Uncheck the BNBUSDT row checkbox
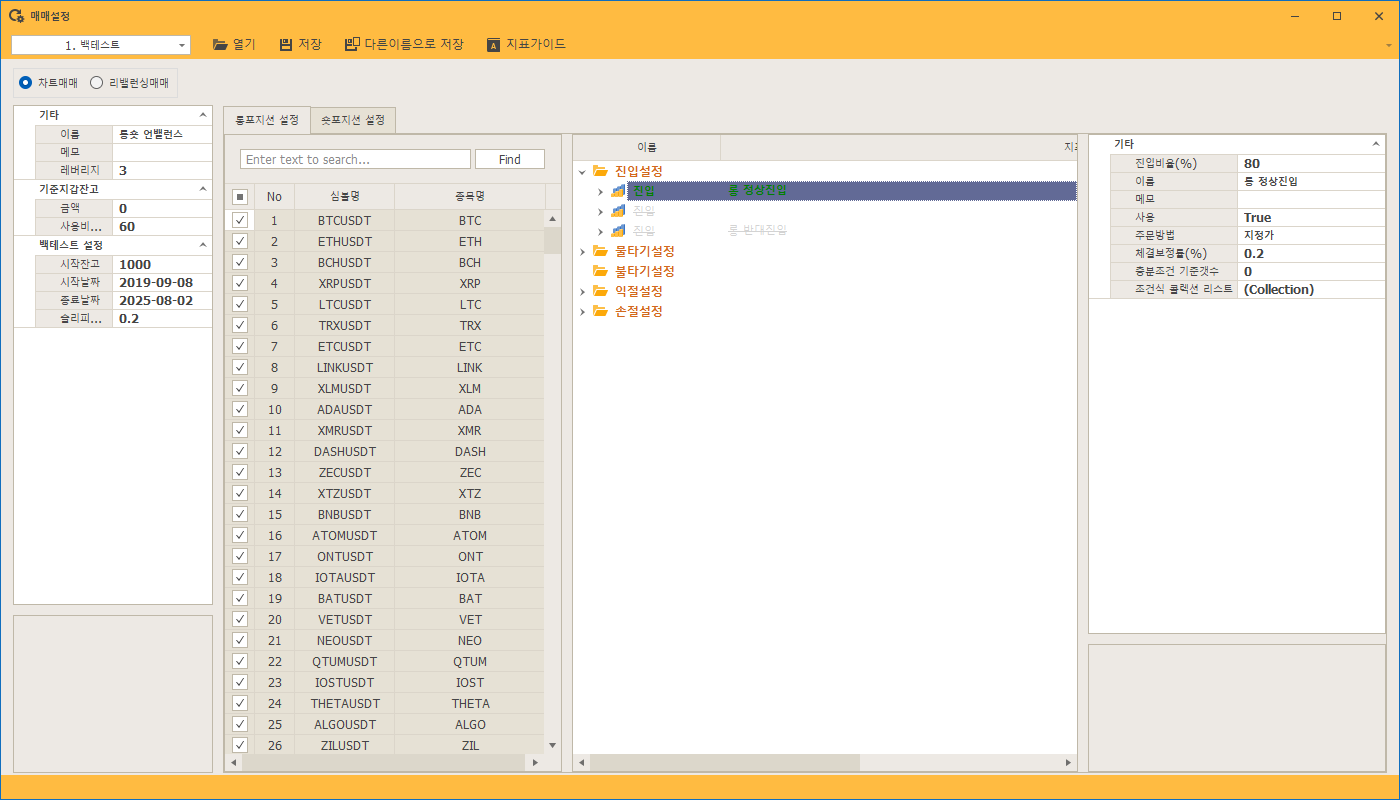 [240, 514]
